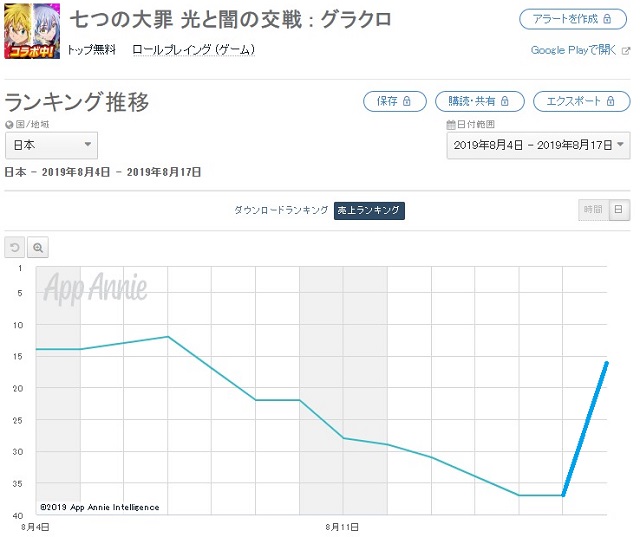Click the globe icon beside 国/地域

[x=9, y=124]
